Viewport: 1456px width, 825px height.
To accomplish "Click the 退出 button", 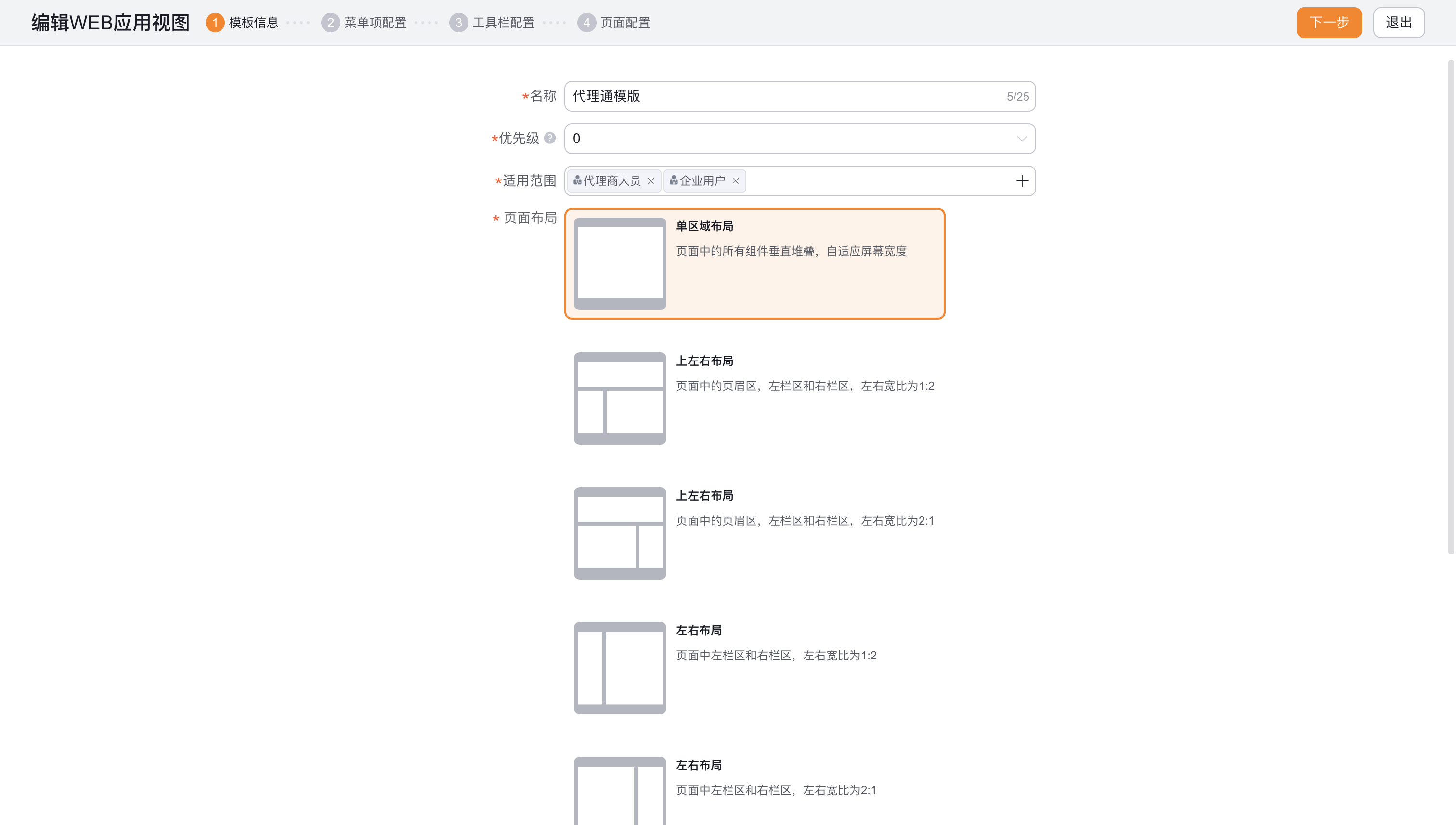I will (x=1398, y=23).
